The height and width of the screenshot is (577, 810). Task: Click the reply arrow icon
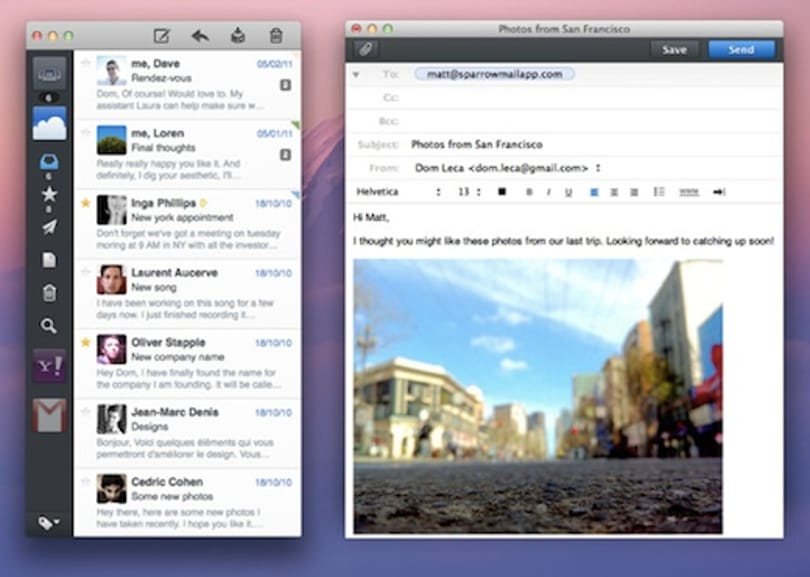coord(200,36)
